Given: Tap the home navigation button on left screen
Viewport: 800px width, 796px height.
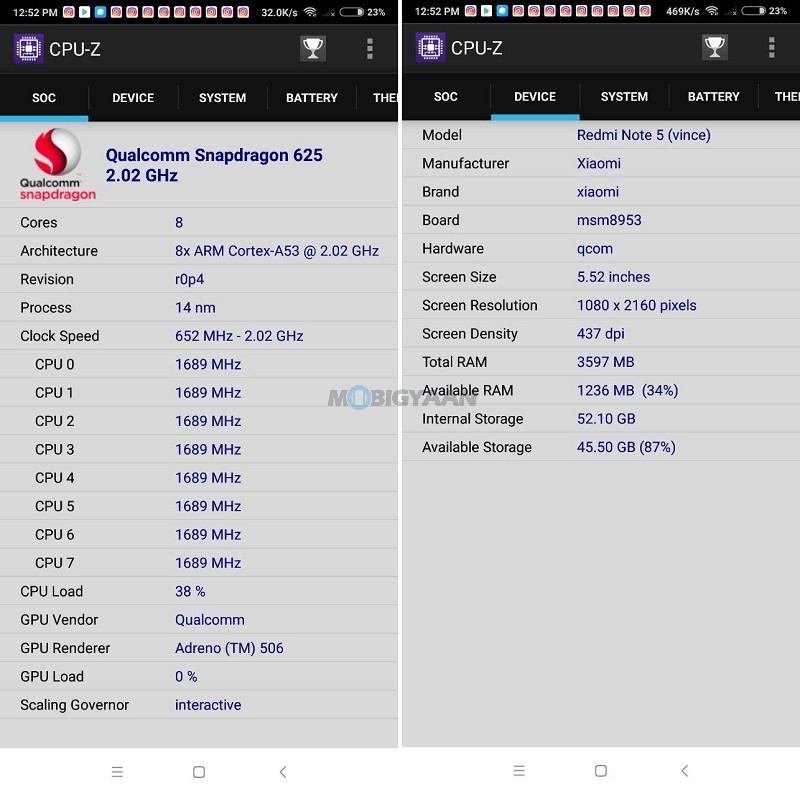Looking at the screenshot, I should click(199, 772).
